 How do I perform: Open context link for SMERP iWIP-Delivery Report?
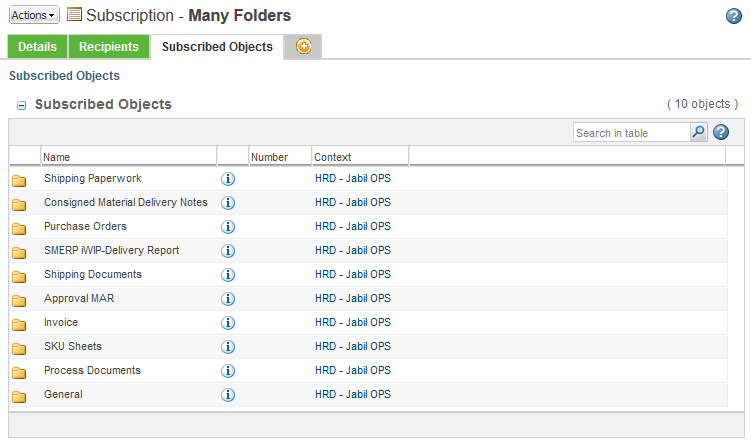coord(353,250)
